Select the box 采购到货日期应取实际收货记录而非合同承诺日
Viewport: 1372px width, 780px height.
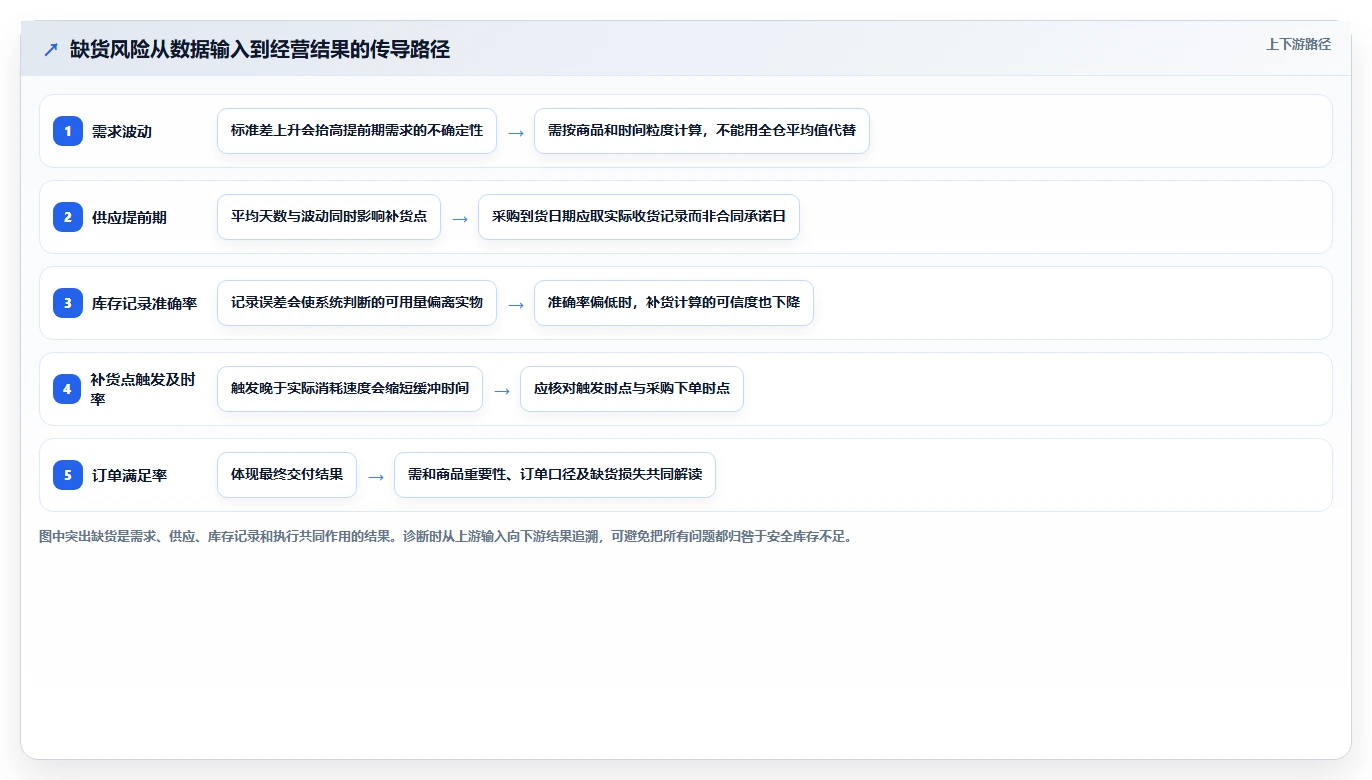(x=639, y=217)
